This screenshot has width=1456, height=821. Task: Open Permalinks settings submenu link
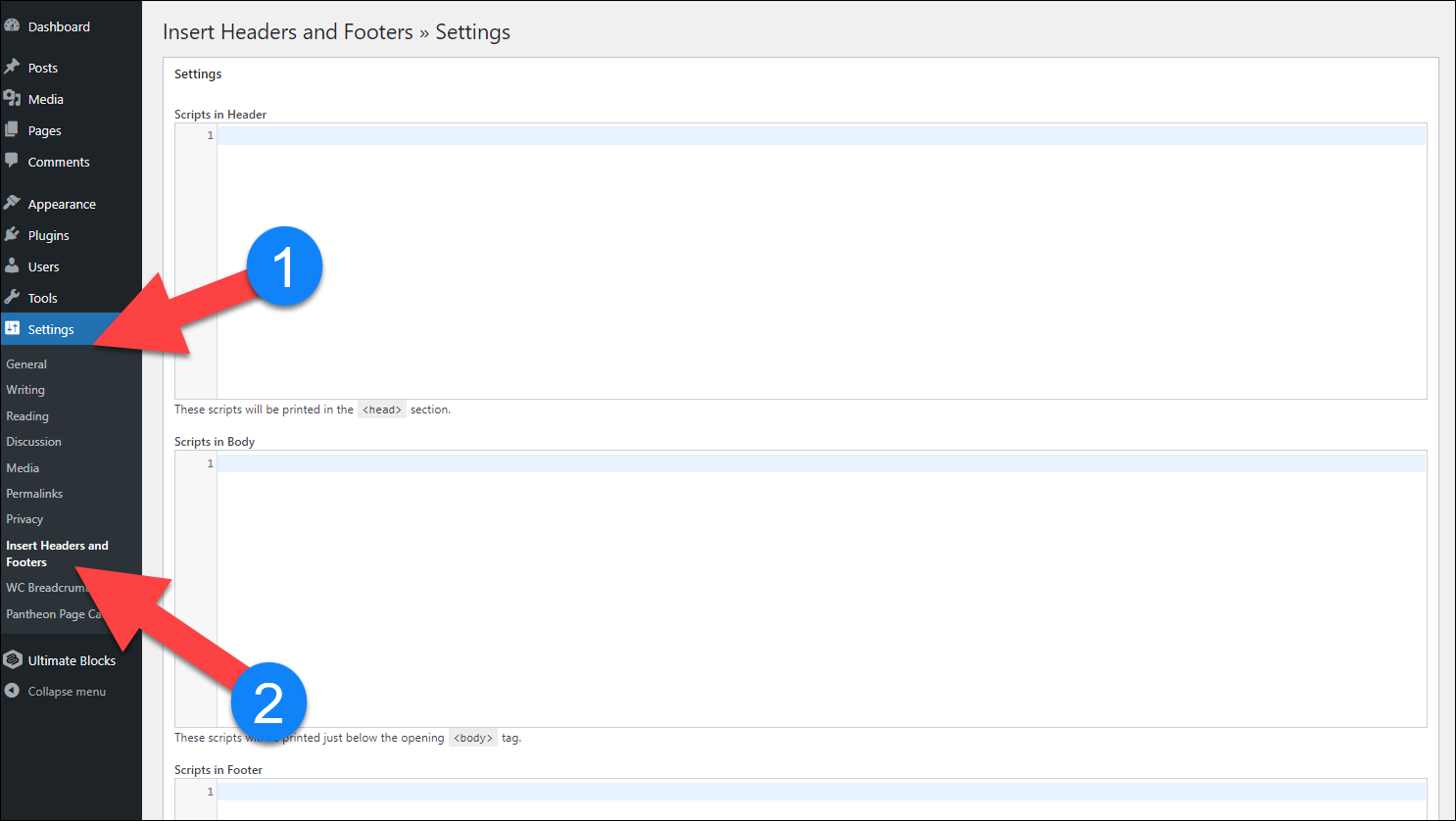[x=34, y=493]
